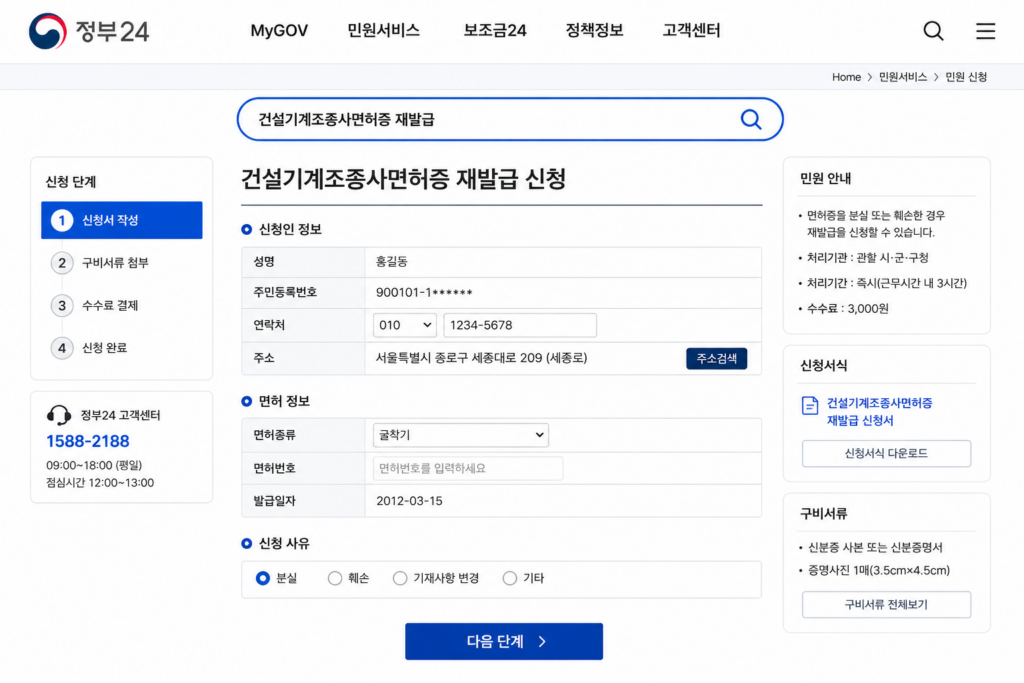Image resolution: width=1024 pixels, height=683 pixels.
Task: Go to 구비서류 첨부 step
Action: click(115, 262)
